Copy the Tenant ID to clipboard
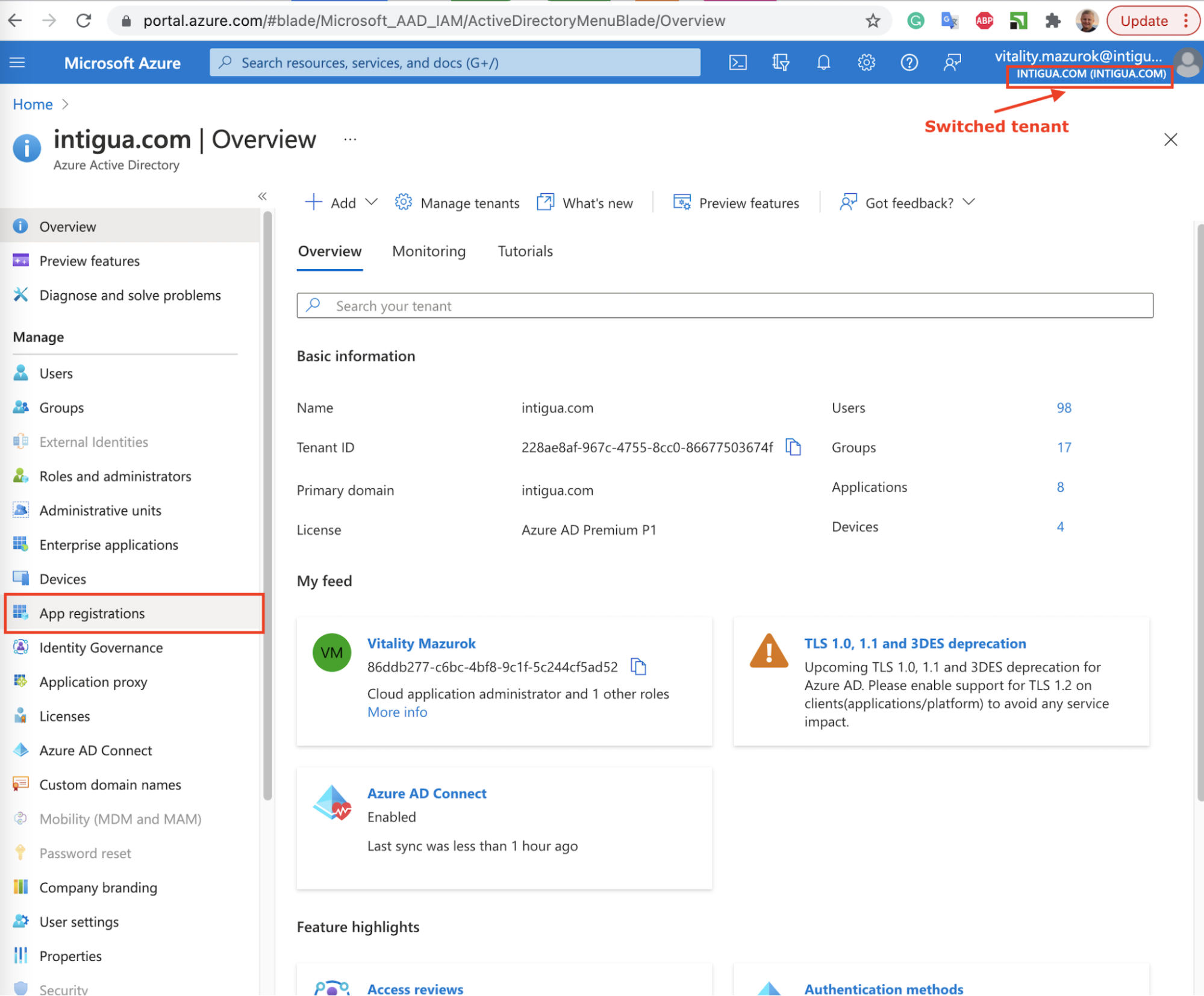 793,447
